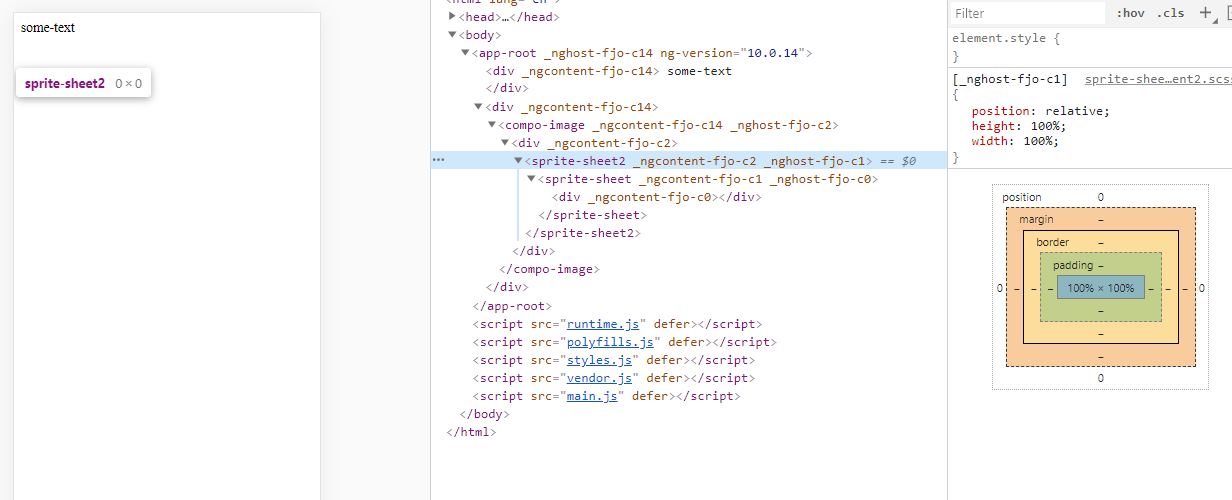Click the element.style rule header
The height and width of the screenshot is (500, 1232).
coord(1006,38)
